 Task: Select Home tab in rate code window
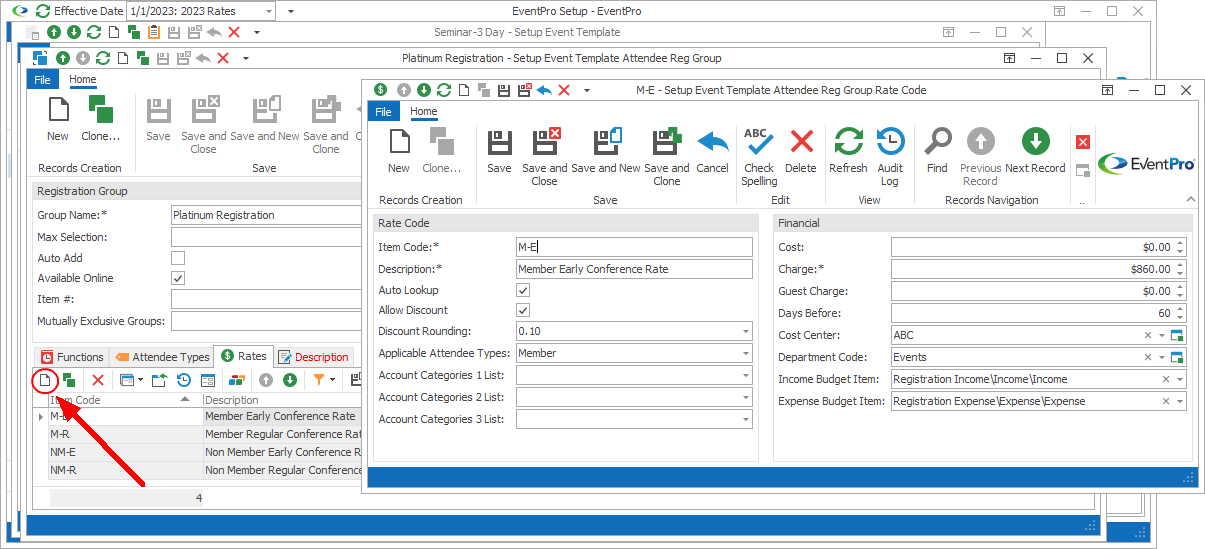[x=424, y=112]
